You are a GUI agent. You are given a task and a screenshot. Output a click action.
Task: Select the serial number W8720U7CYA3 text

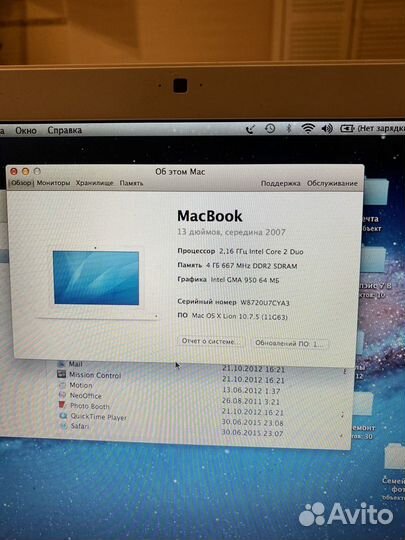[x=264, y=303]
